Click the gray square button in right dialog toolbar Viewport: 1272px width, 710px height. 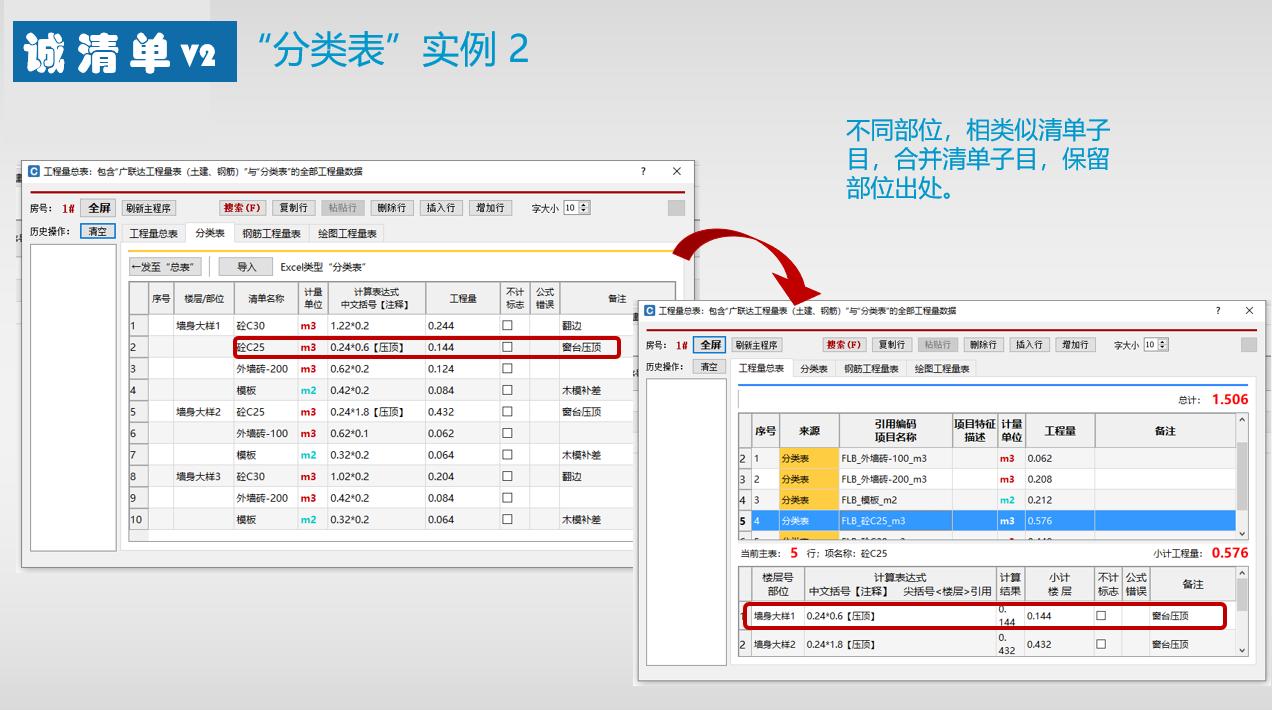1248,345
